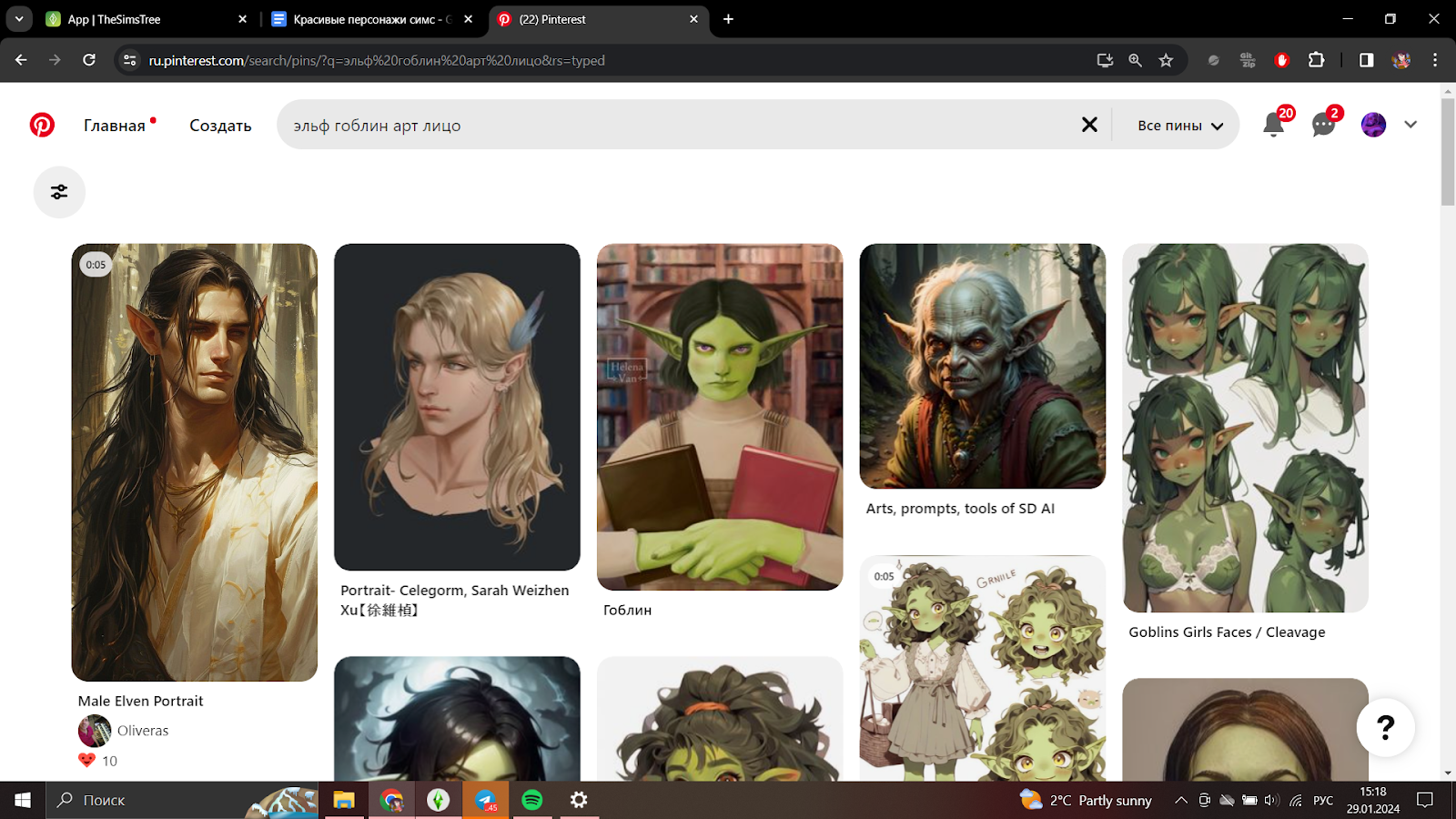Open Telegram from the taskbar

pyautogui.click(x=485, y=800)
